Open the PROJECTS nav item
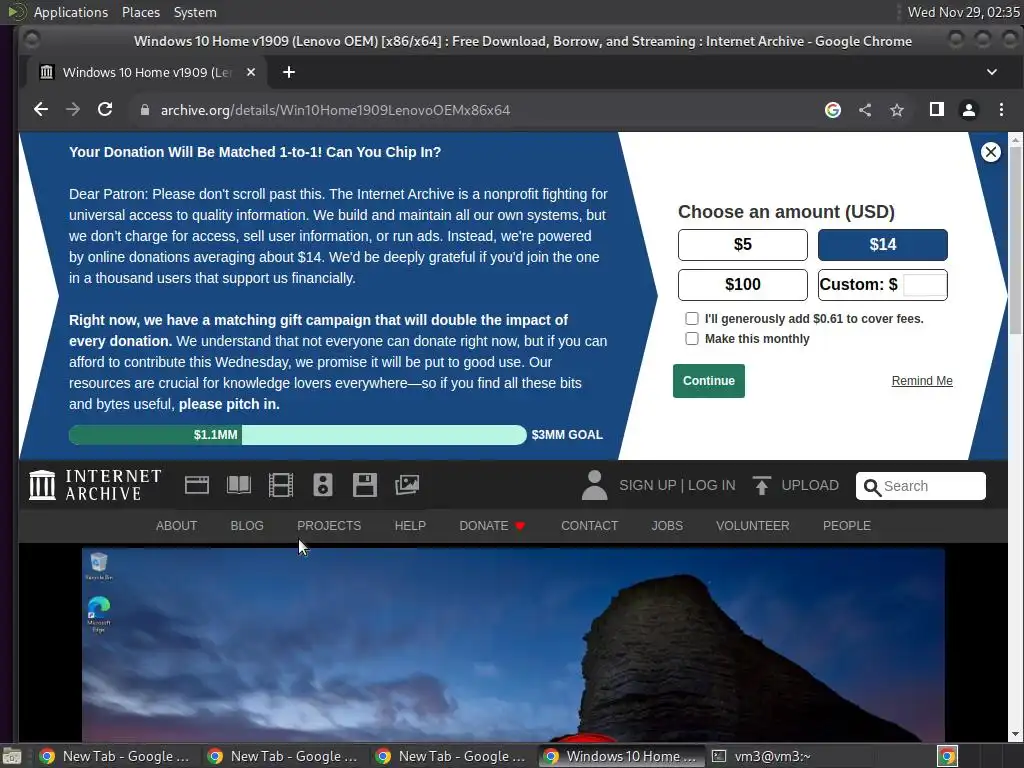Image resolution: width=1024 pixels, height=768 pixels. [328, 526]
